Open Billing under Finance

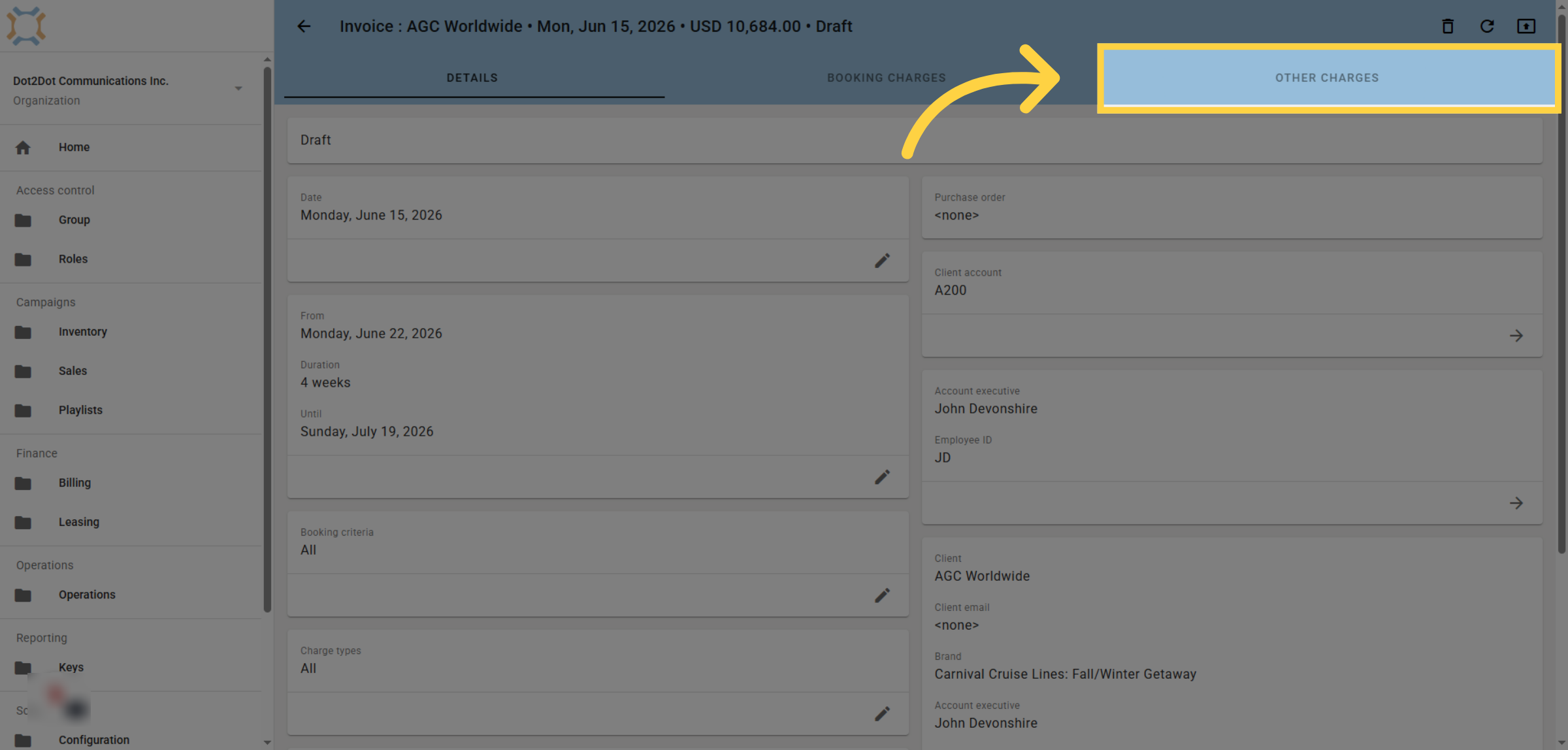[x=74, y=483]
